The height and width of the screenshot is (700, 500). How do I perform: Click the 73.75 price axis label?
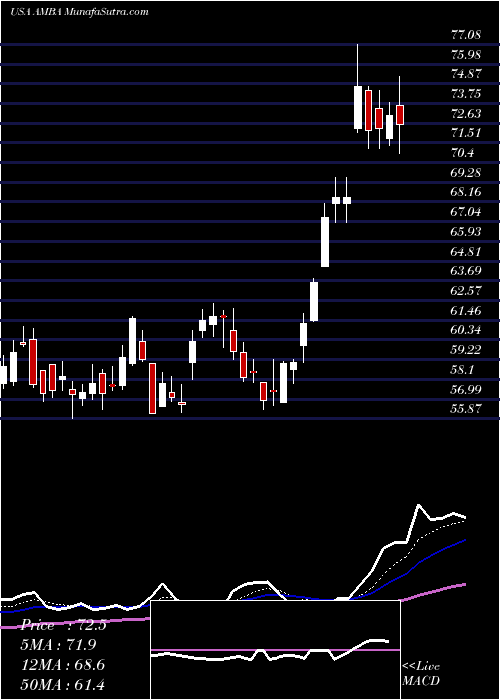tap(467, 94)
